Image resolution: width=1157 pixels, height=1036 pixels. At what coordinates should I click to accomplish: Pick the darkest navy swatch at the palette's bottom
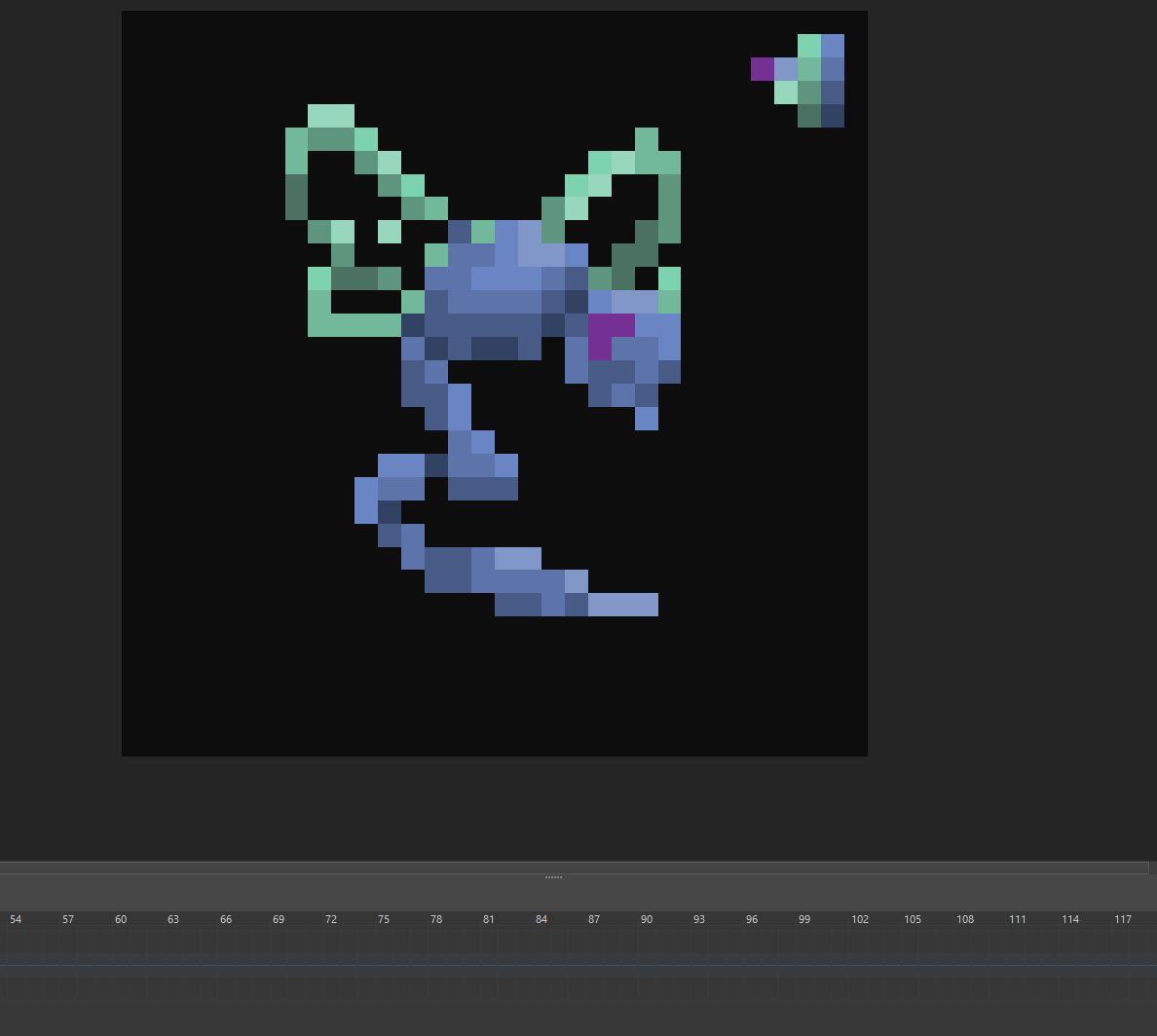pyautogui.click(x=833, y=116)
